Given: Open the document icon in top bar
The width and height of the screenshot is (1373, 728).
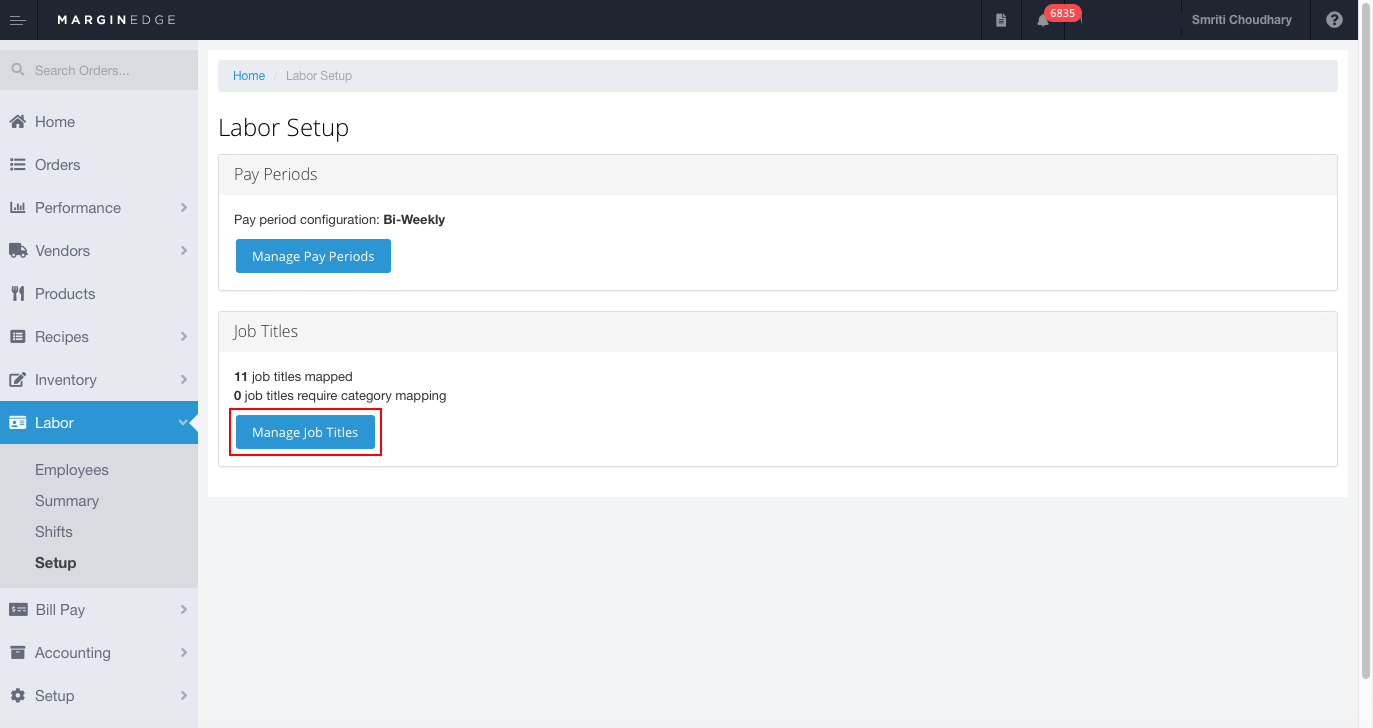Looking at the screenshot, I should [1001, 20].
